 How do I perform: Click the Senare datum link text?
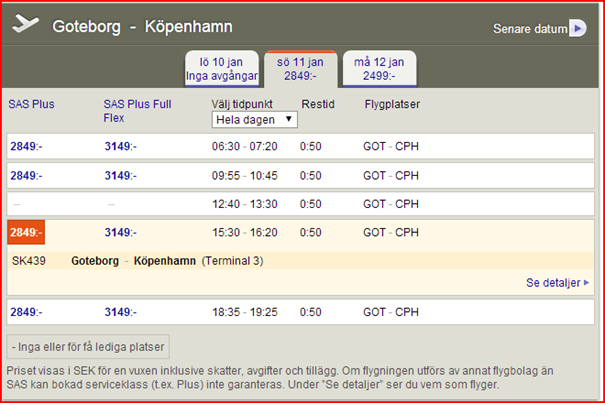pyautogui.click(x=529, y=29)
